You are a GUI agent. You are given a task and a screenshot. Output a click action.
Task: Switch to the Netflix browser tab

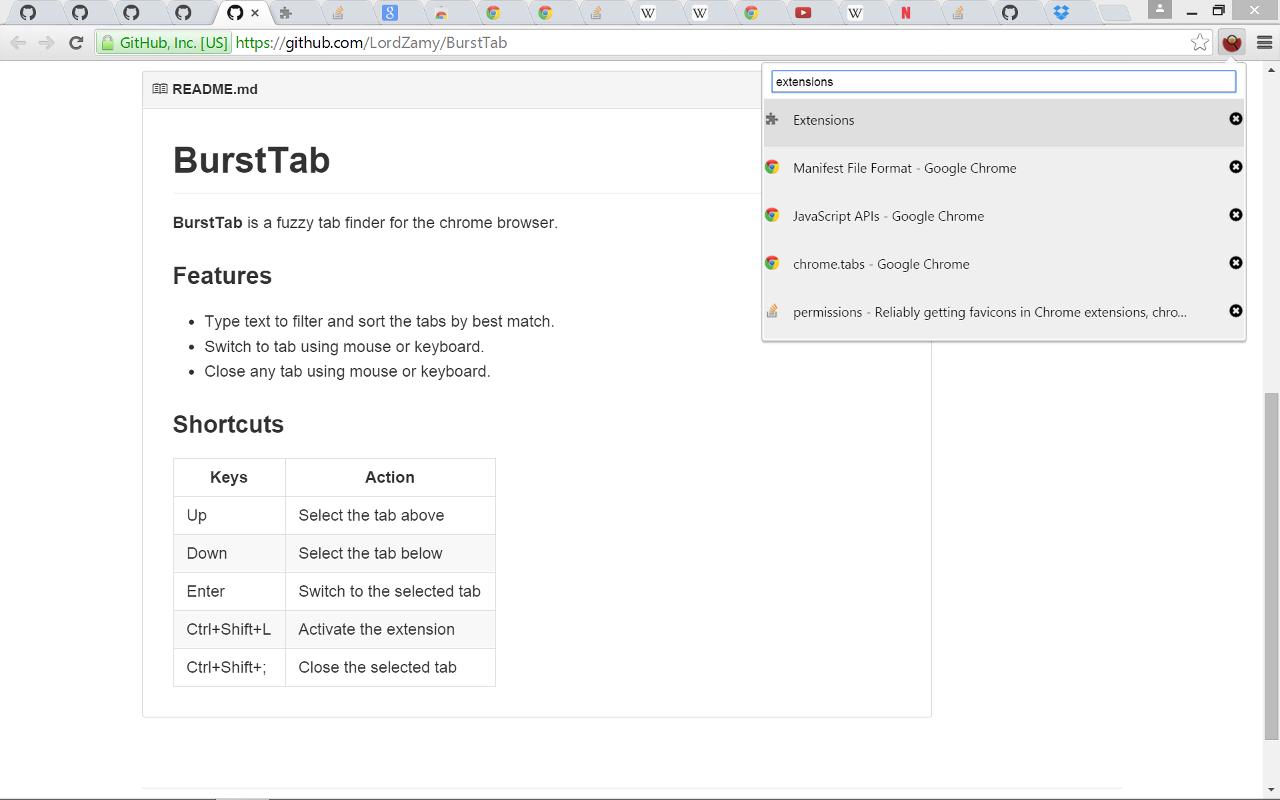click(x=906, y=13)
